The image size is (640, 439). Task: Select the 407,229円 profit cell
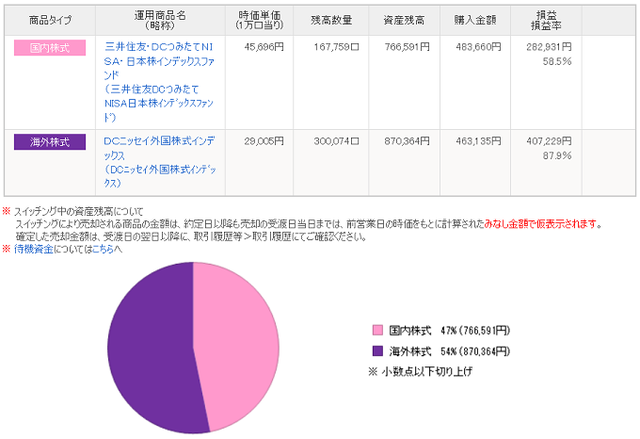coord(549,141)
